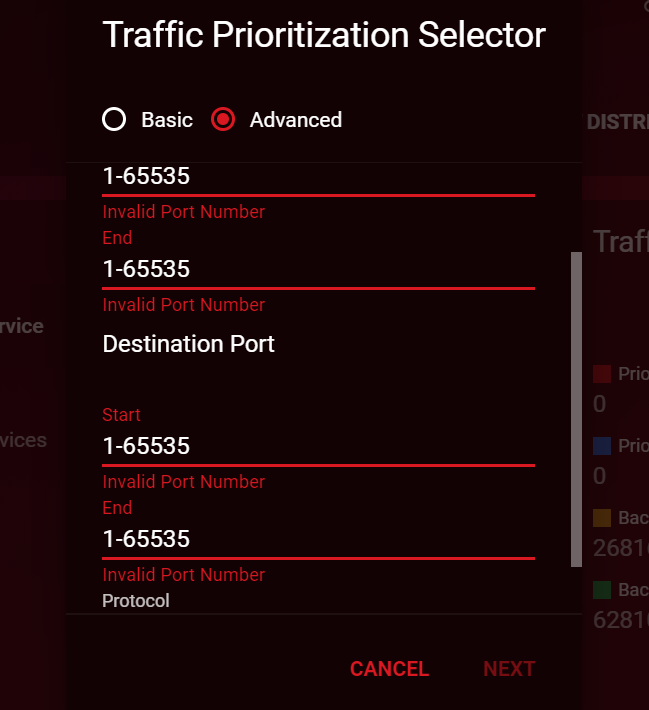Click the bold 'rvice' item in the sidebar

[22, 326]
